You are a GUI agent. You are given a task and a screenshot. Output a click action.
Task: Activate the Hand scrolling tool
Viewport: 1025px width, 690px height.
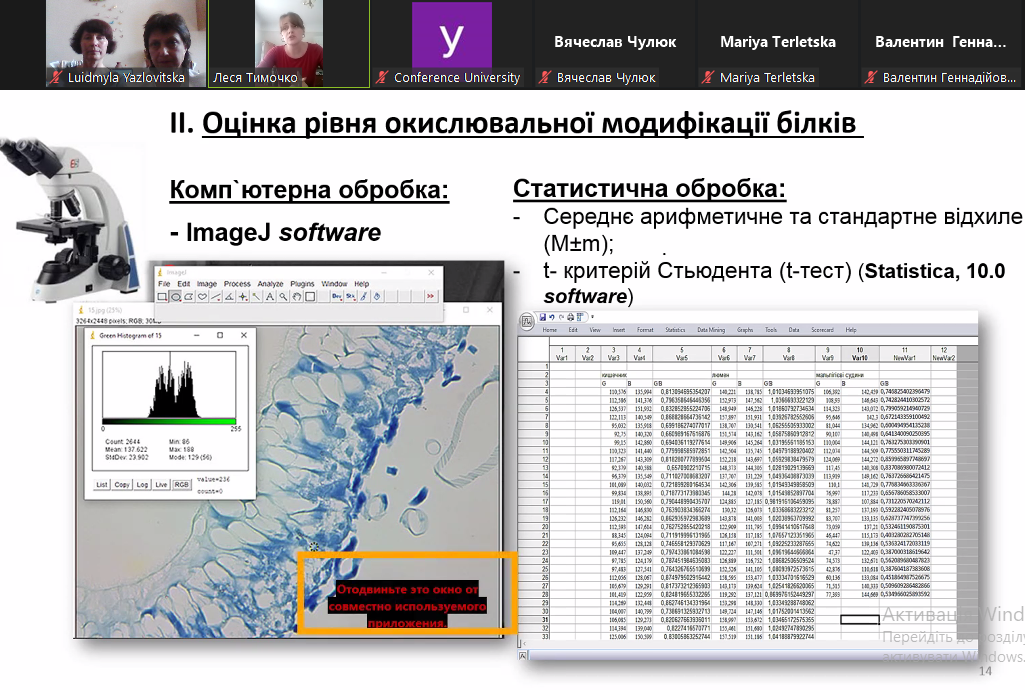[297, 297]
